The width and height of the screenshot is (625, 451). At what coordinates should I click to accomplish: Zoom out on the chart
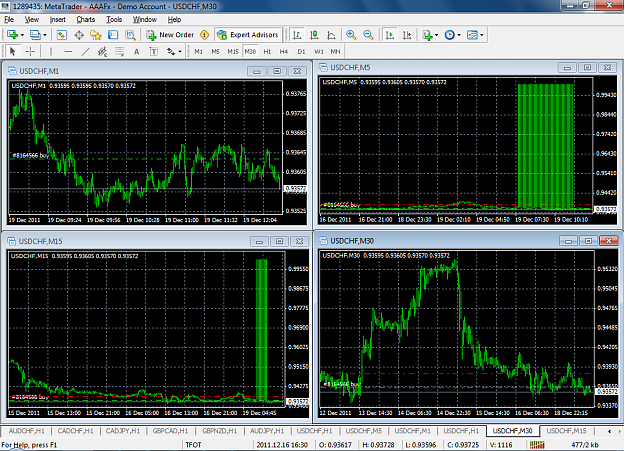click(368, 35)
